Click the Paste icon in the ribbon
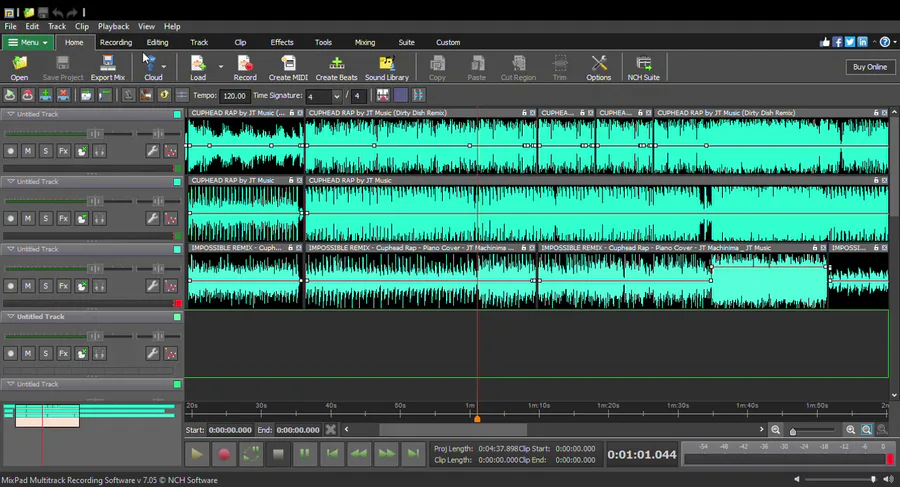 476,67
